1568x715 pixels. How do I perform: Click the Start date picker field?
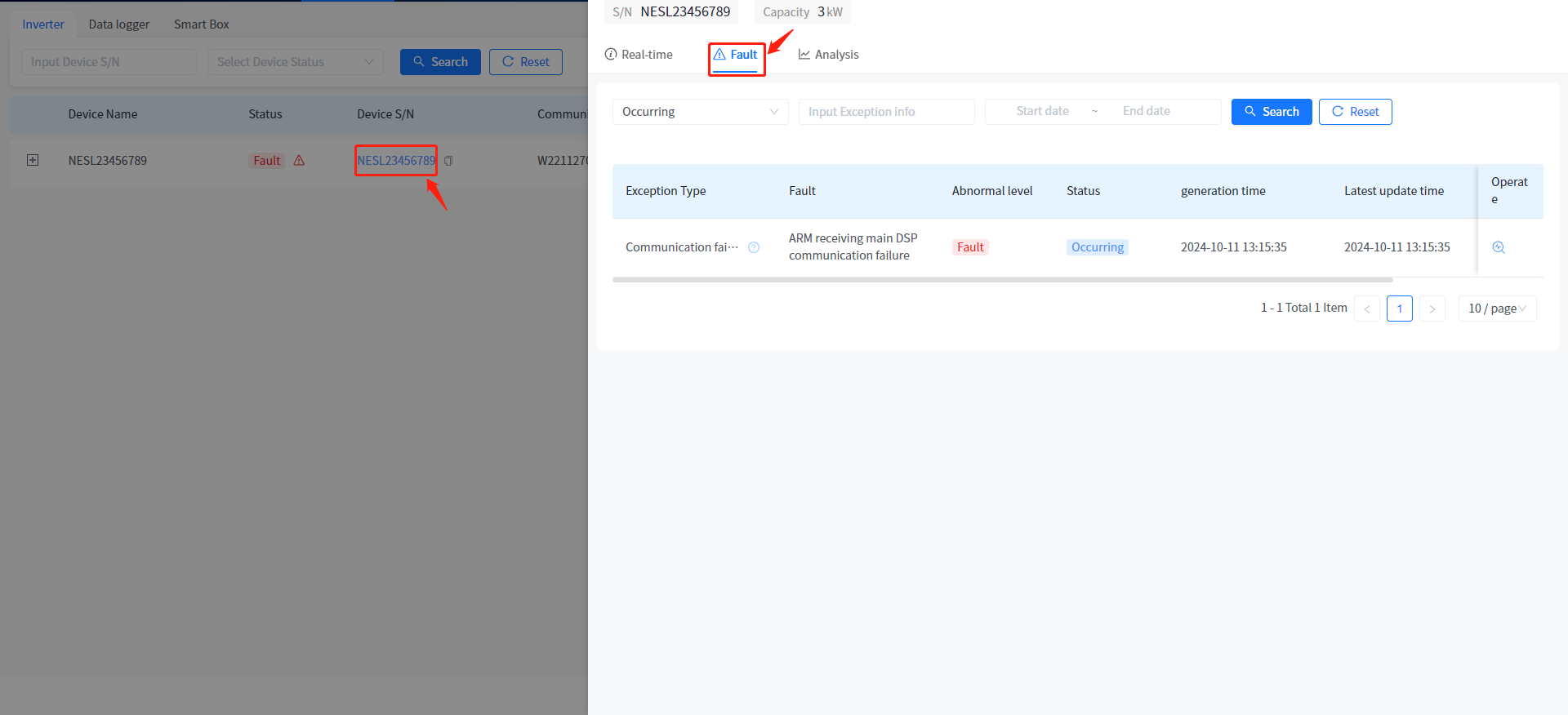coord(1042,111)
